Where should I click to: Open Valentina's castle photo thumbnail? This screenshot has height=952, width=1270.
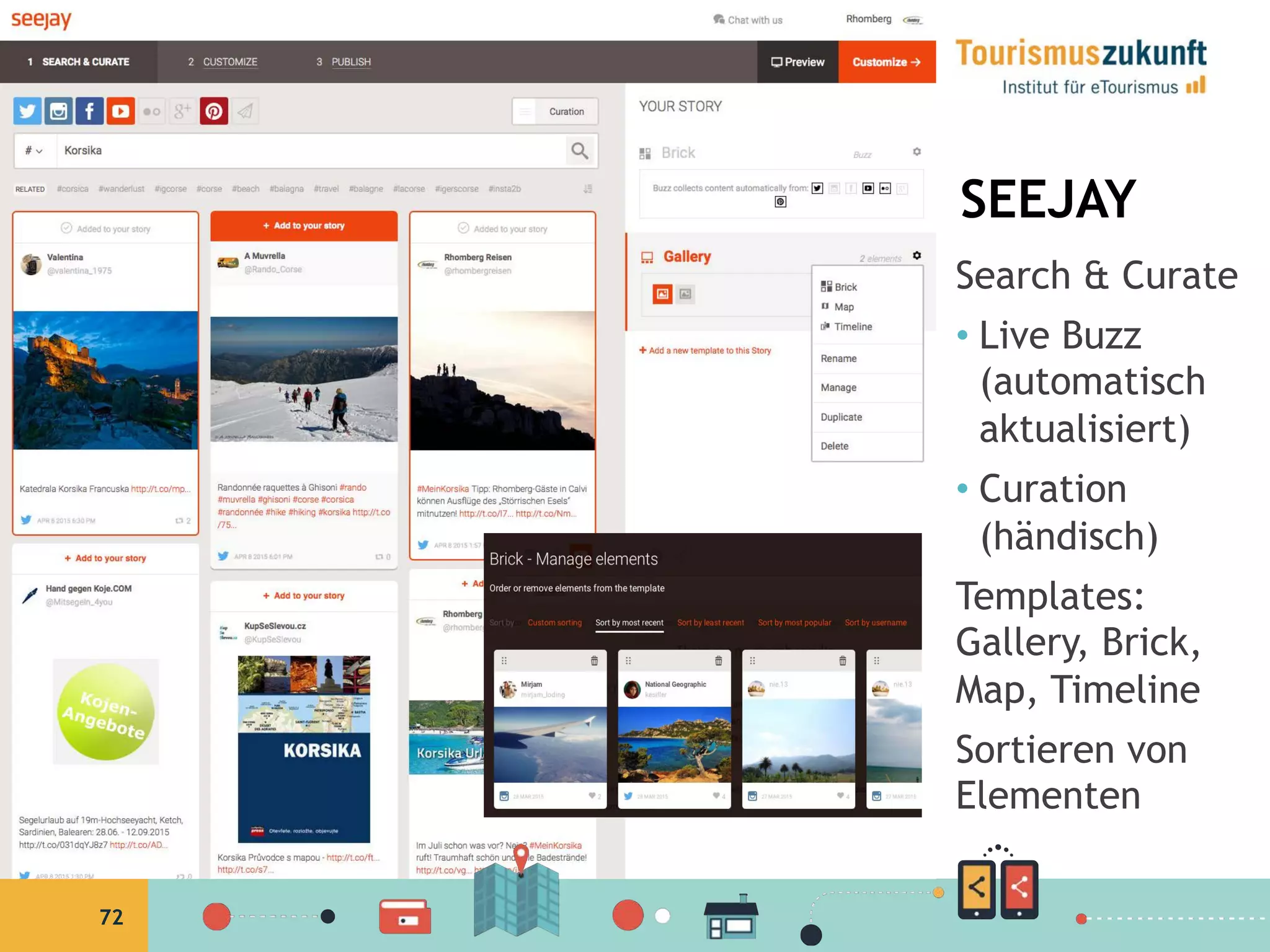pyautogui.click(x=105, y=380)
